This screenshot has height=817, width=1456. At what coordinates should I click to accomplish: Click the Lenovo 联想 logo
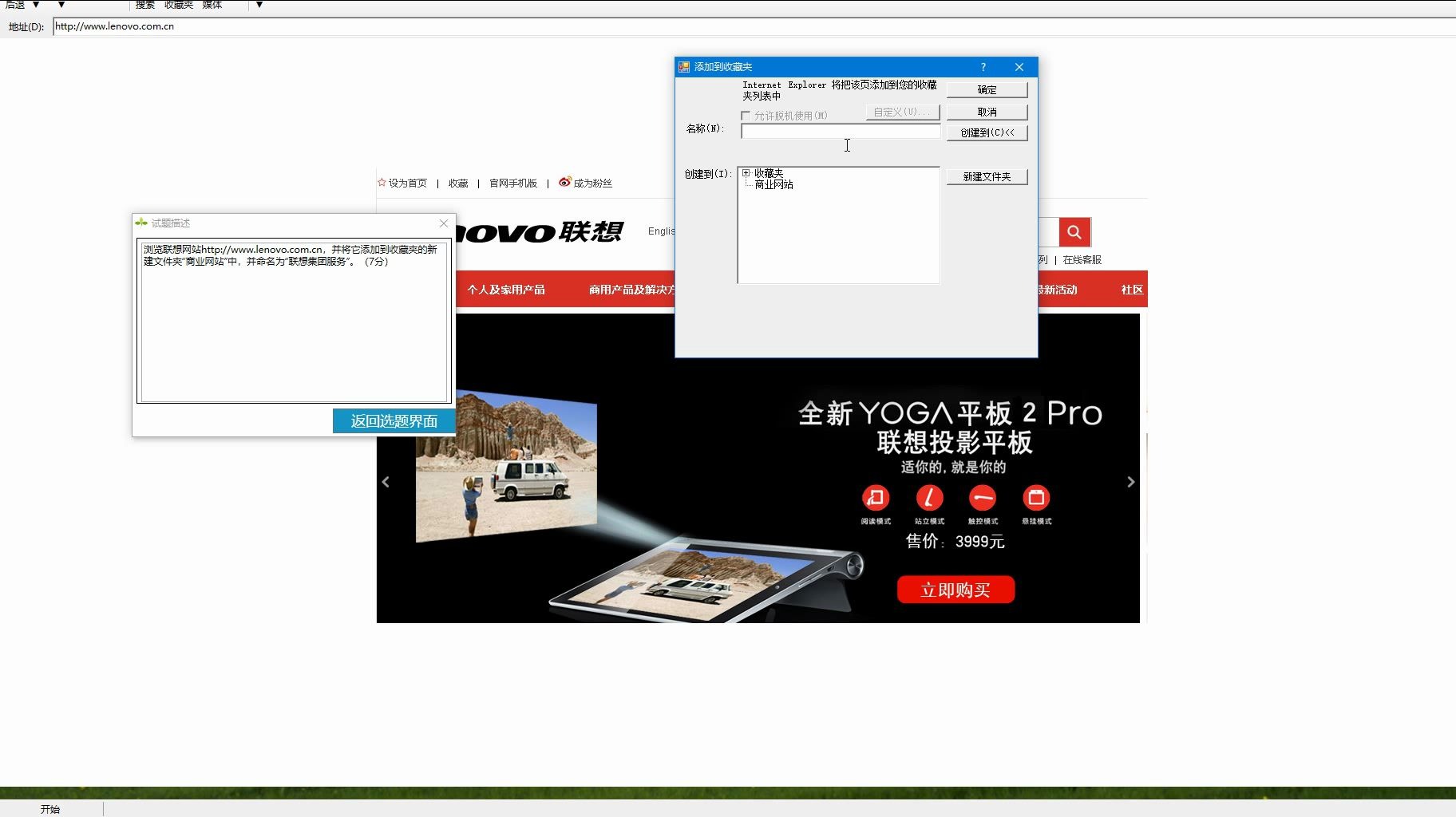(x=538, y=232)
